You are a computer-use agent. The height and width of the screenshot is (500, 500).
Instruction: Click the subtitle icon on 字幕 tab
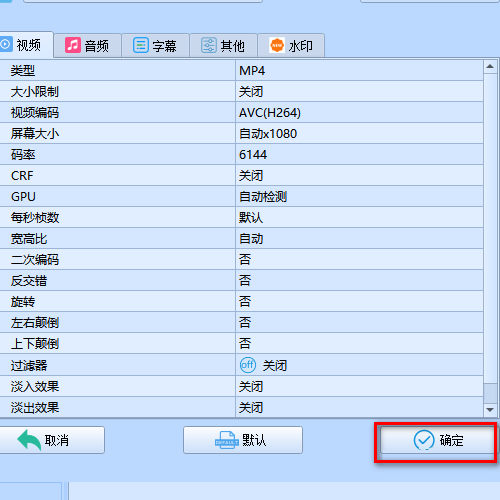tap(141, 45)
